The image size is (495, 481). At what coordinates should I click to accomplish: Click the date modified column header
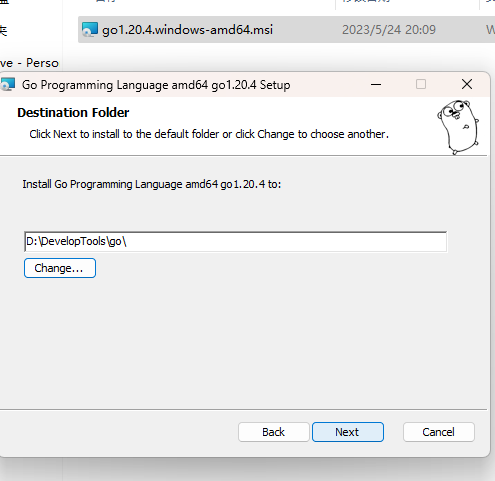coord(367,2)
